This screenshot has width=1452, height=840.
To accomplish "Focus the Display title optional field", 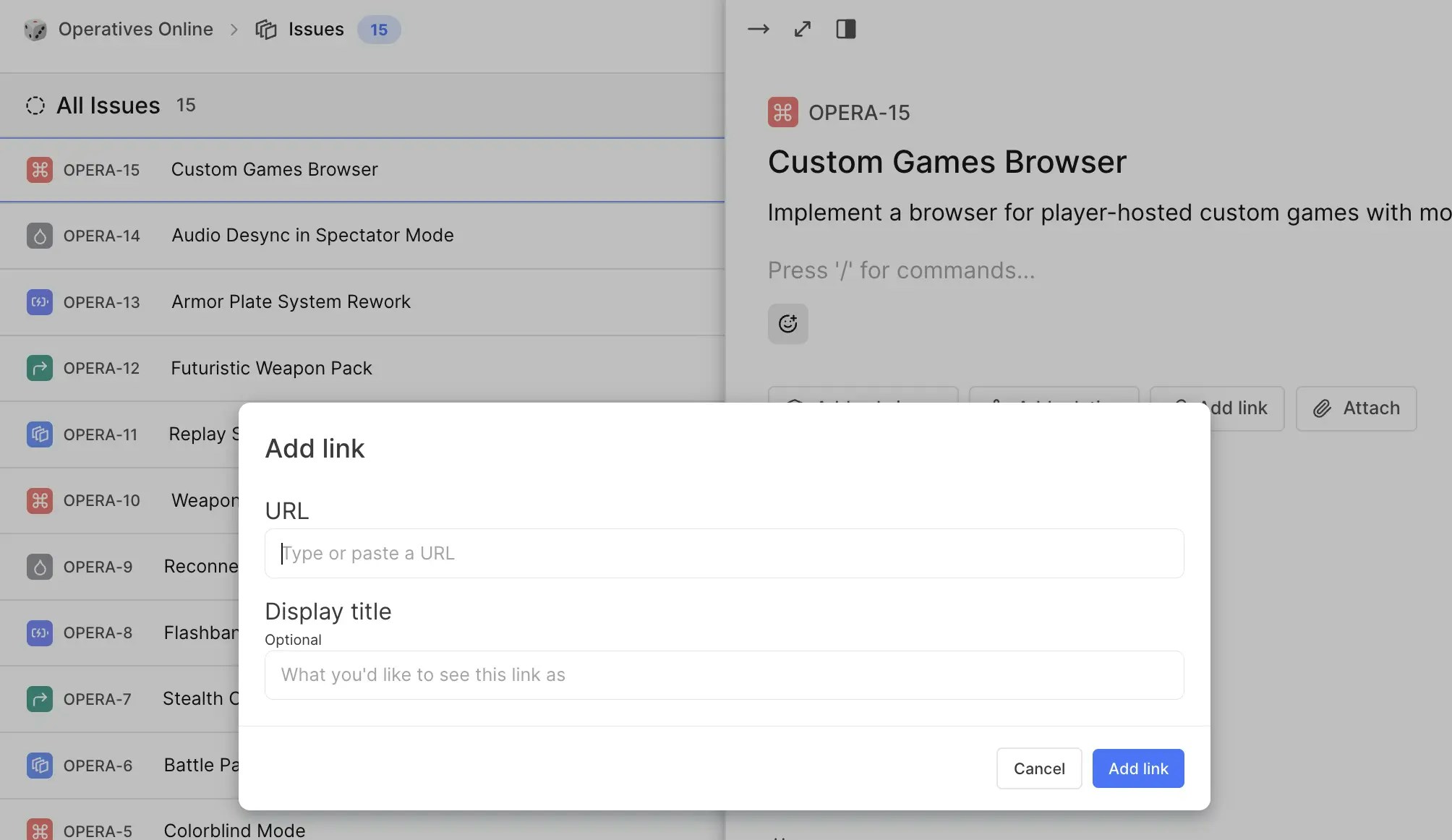I will click(x=724, y=674).
